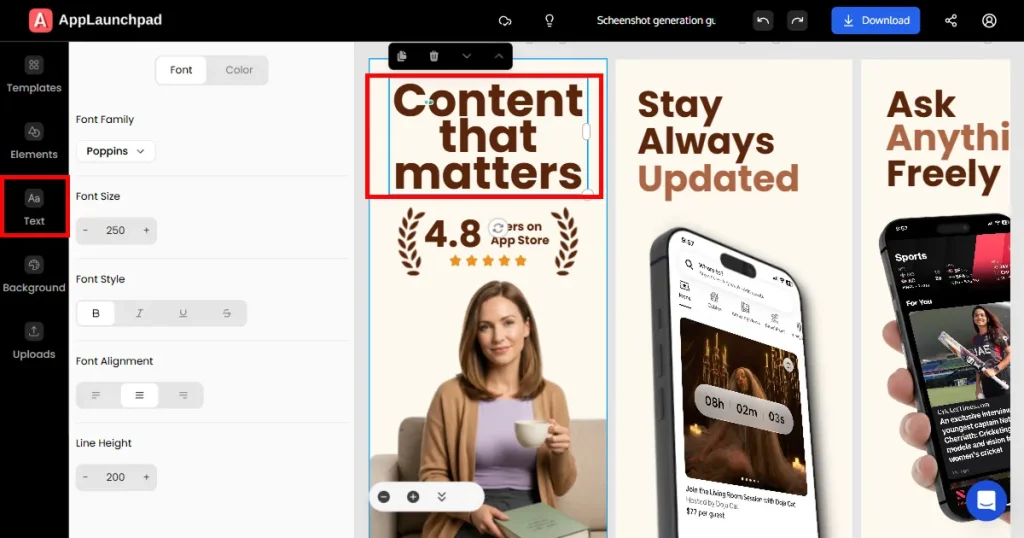Click the font size value 250
1024x538 pixels.
pos(116,230)
